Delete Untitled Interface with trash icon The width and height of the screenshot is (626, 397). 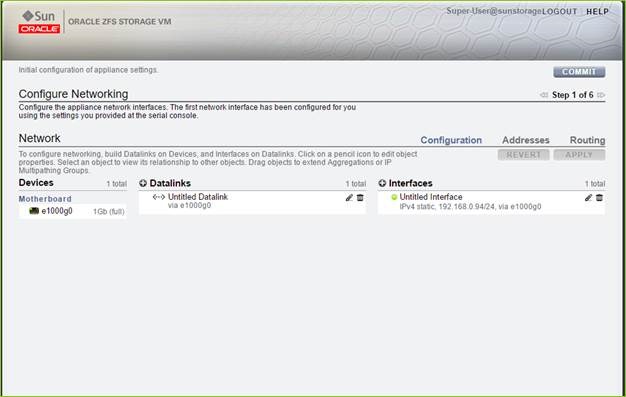tap(599, 198)
